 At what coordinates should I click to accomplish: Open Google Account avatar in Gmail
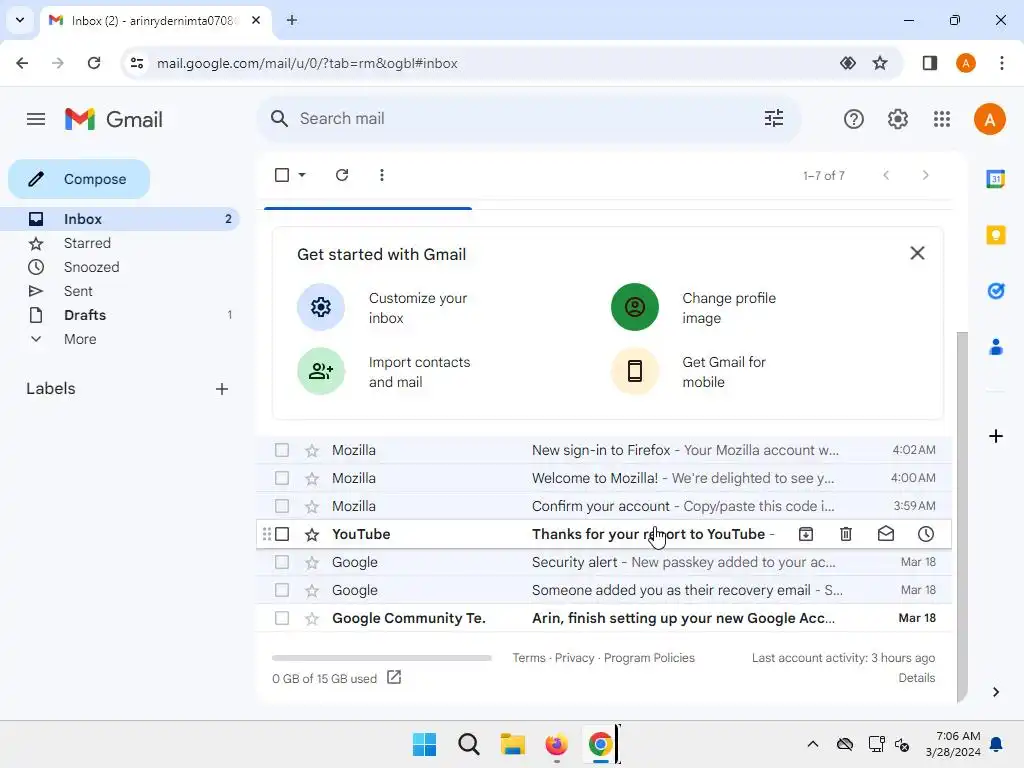tap(989, 120)
